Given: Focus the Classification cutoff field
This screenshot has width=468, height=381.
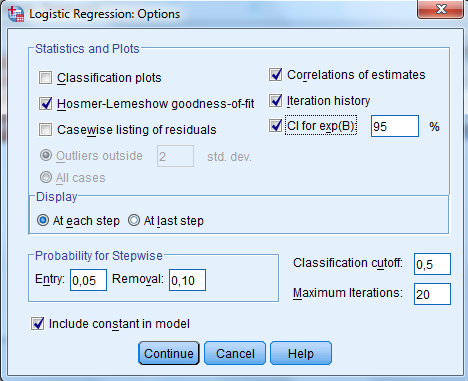Looking at the screenshot, I should click(x=432, y=264).
